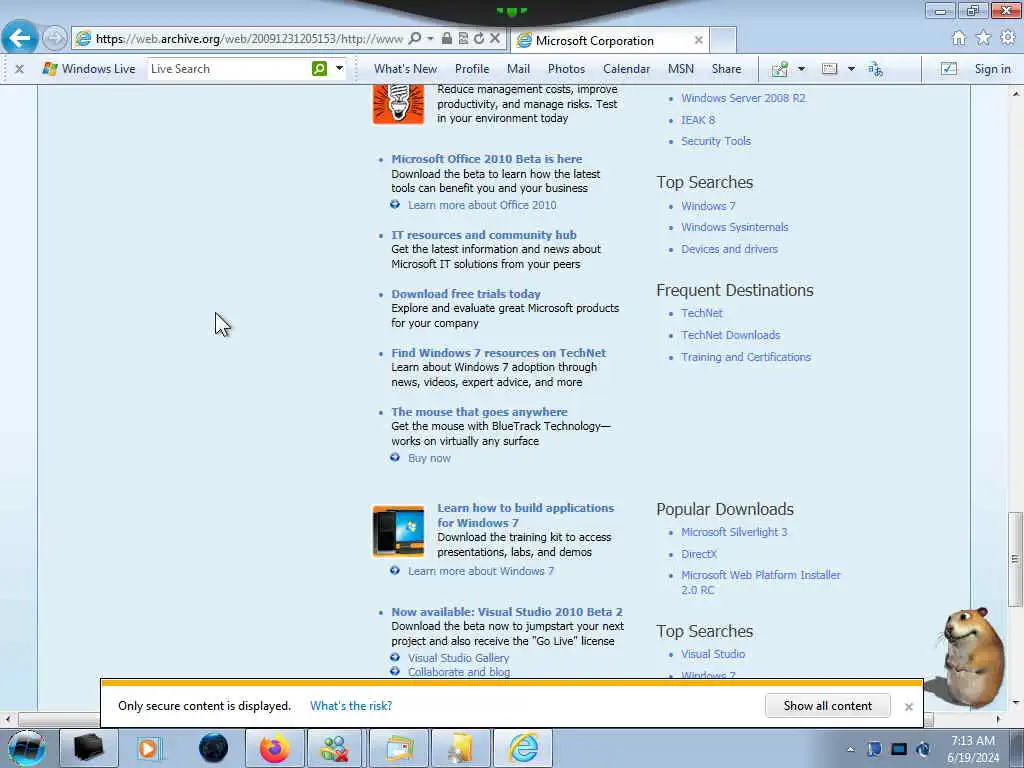Open What's New in the Windows Live toolbar
Image resolution: width=1024 pixels, height=768 pixels.
[406, 69]
